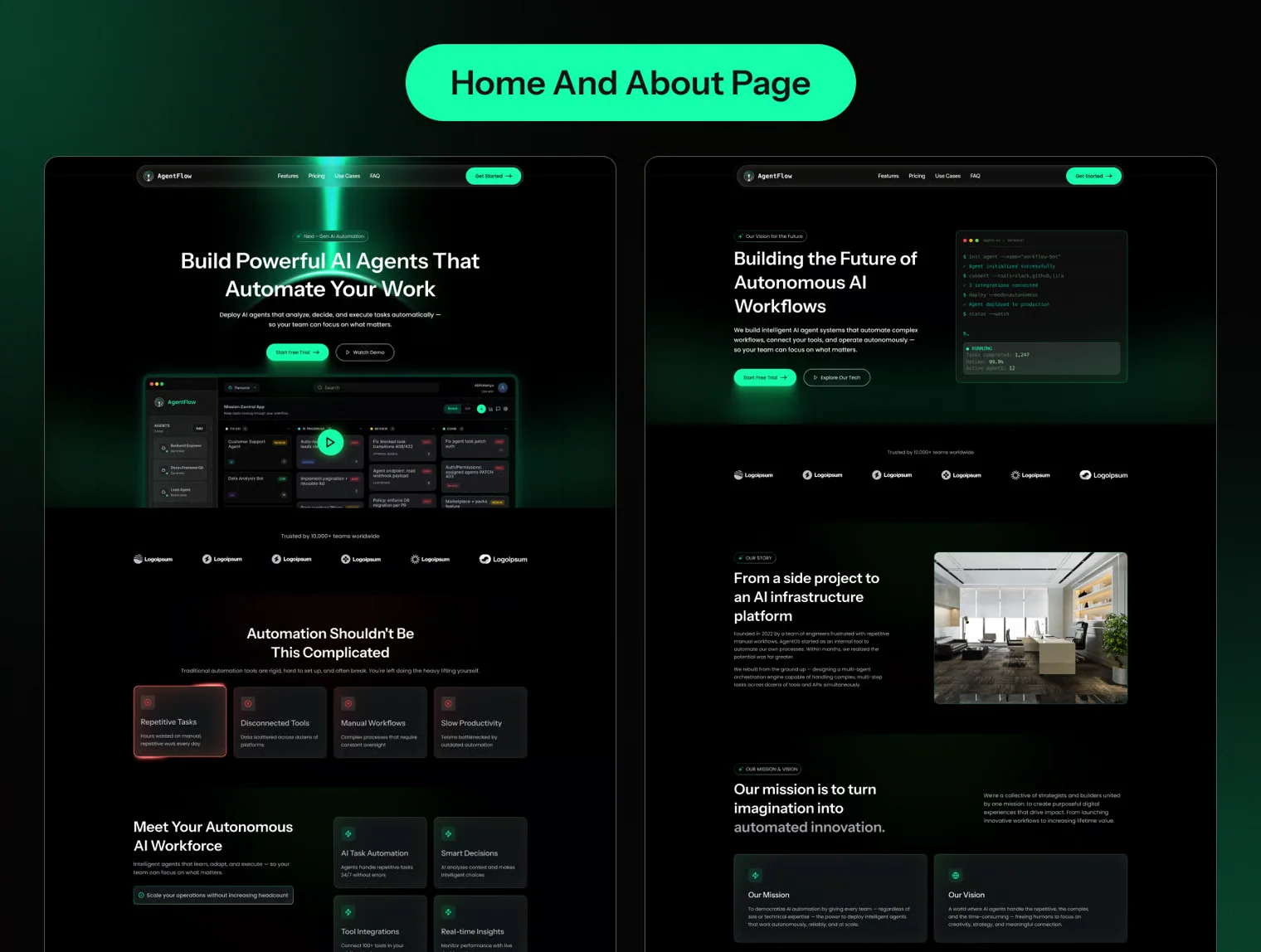Click the Smart Decisions lightning icon
Viewport: 1261px width, 952px height.
[x=448, y=833]
